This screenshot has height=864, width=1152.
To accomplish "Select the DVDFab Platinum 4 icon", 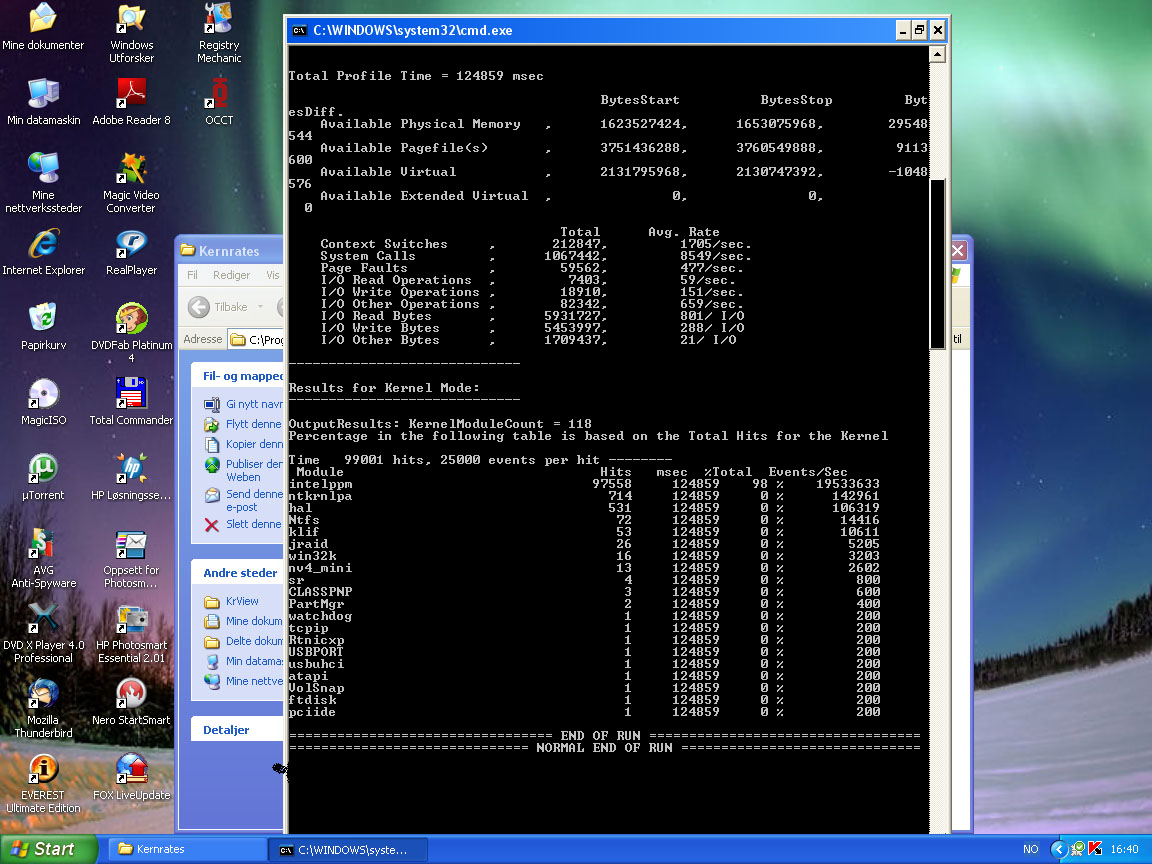I will pyautogui.click(x=131, y=320).
